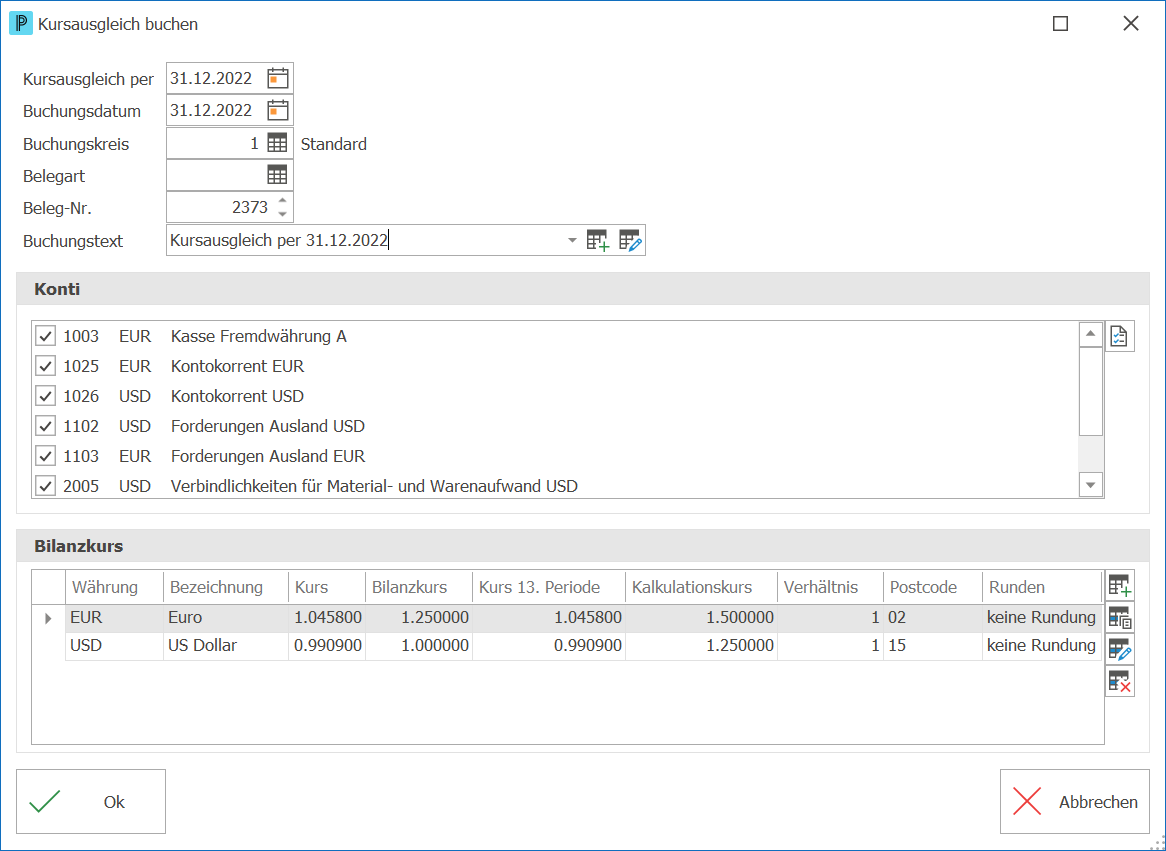Toggle 1103 Forderungen Ausland EUR checkbox
The width and height of the screenshot is (1166, 851).
(x=45, y=456)
